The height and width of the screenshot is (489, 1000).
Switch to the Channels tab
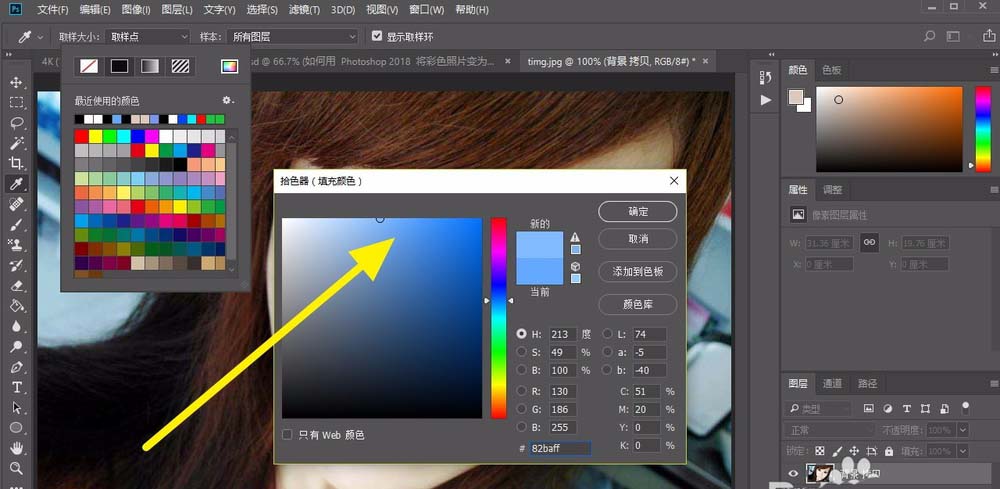coord(832,383)
